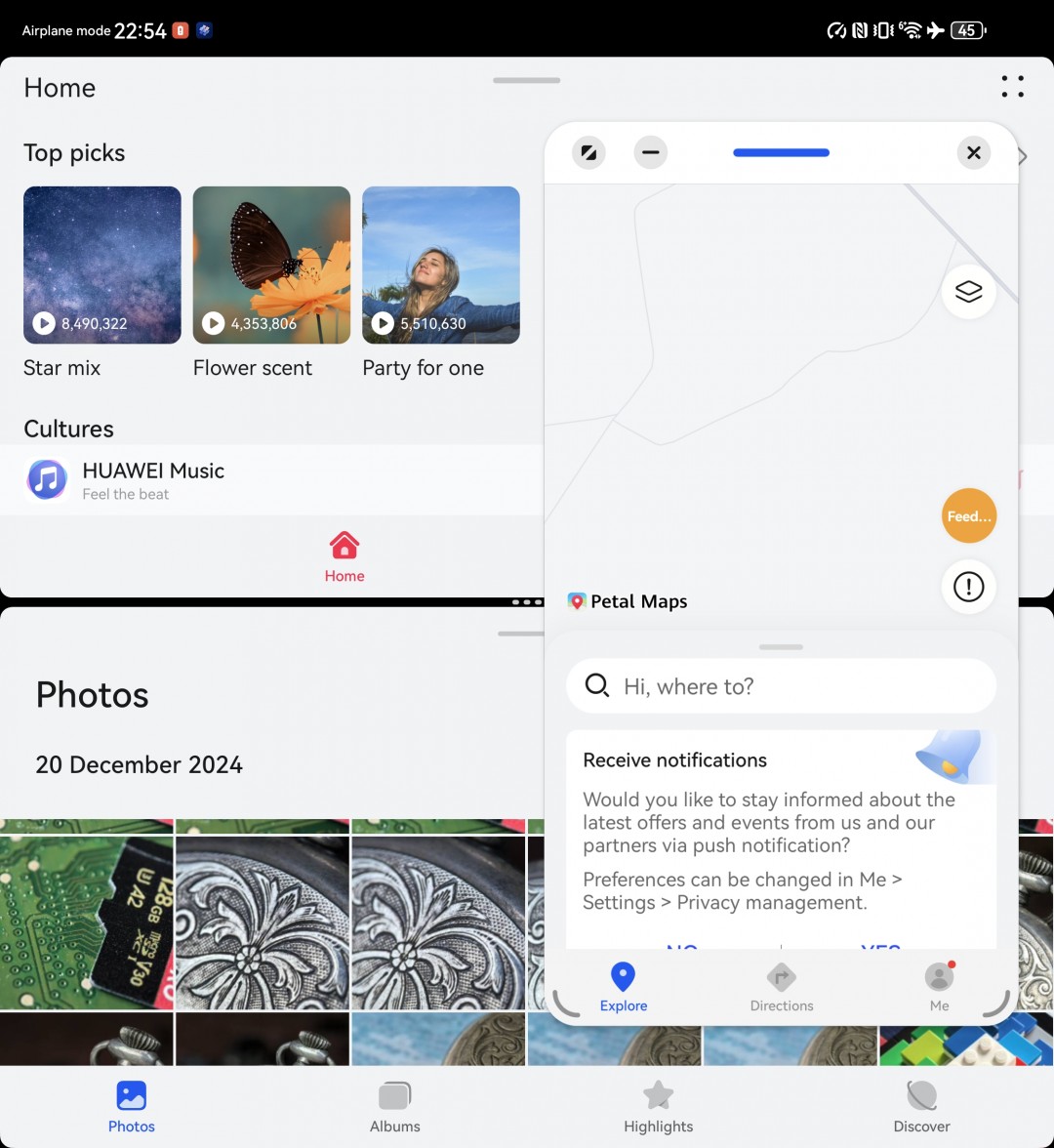This screenshot has width=1054, height=1148.
Task: Select the Explore tab
Action: (x=623, y=987)
